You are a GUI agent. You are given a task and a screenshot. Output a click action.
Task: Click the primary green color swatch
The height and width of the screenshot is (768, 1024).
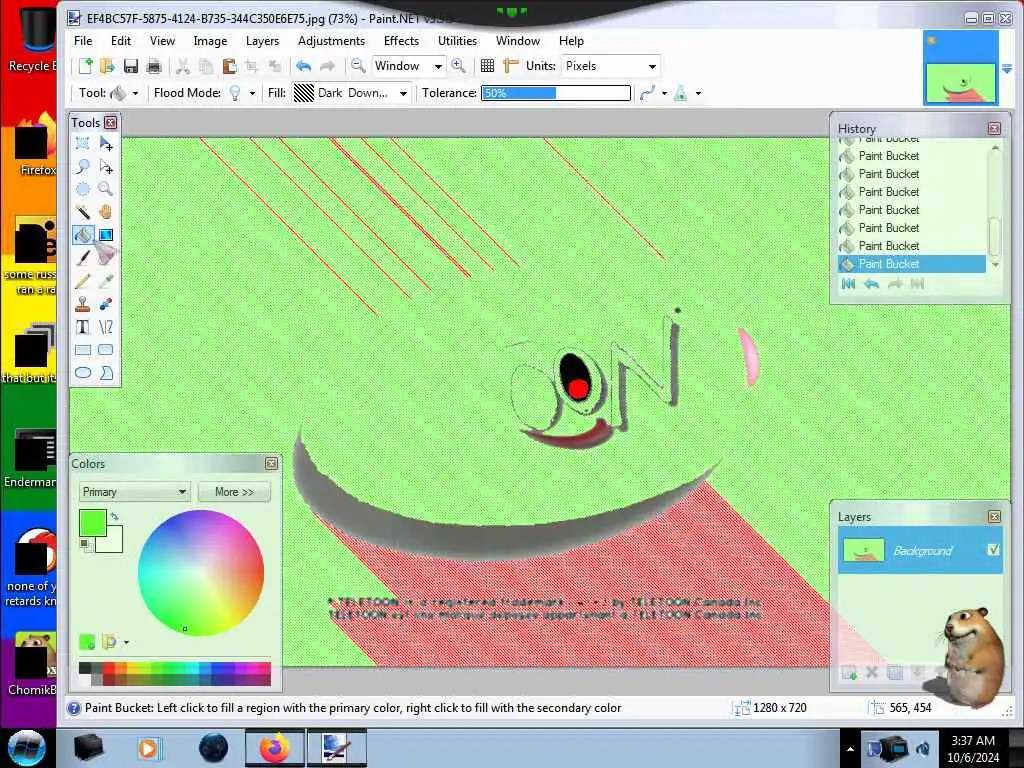[x=91, y=522]
